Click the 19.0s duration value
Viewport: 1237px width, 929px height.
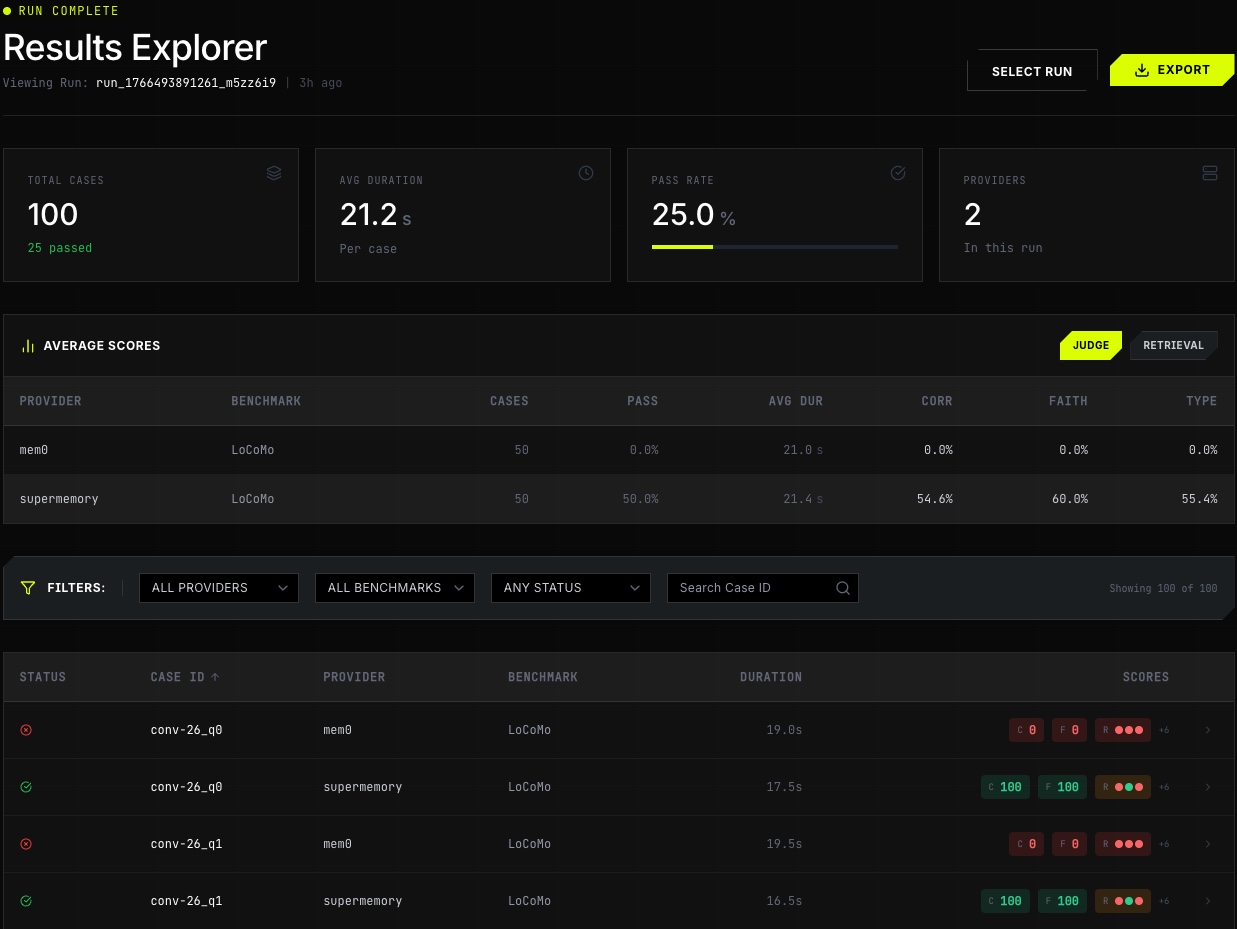(784, 730)
